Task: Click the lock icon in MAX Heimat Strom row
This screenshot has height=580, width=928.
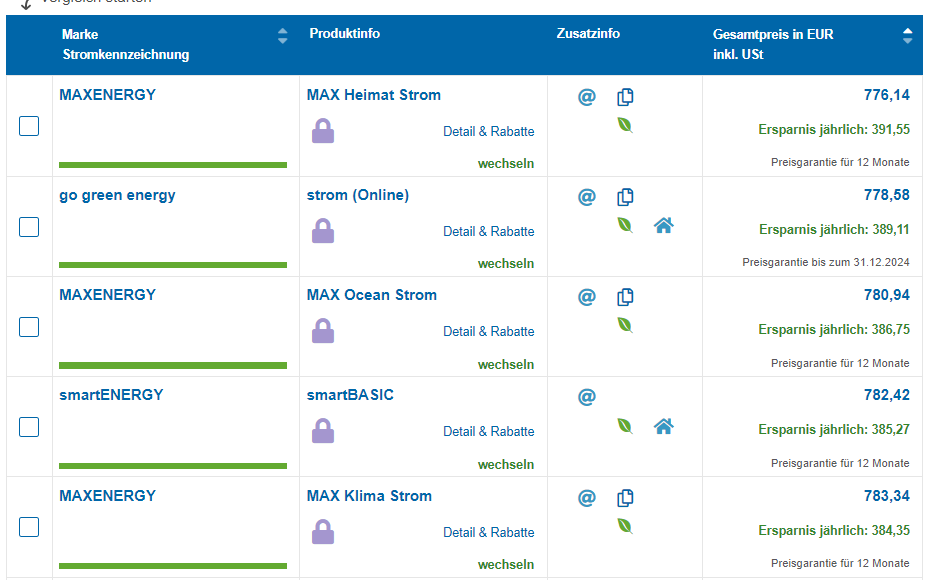Action: point(323,131)
